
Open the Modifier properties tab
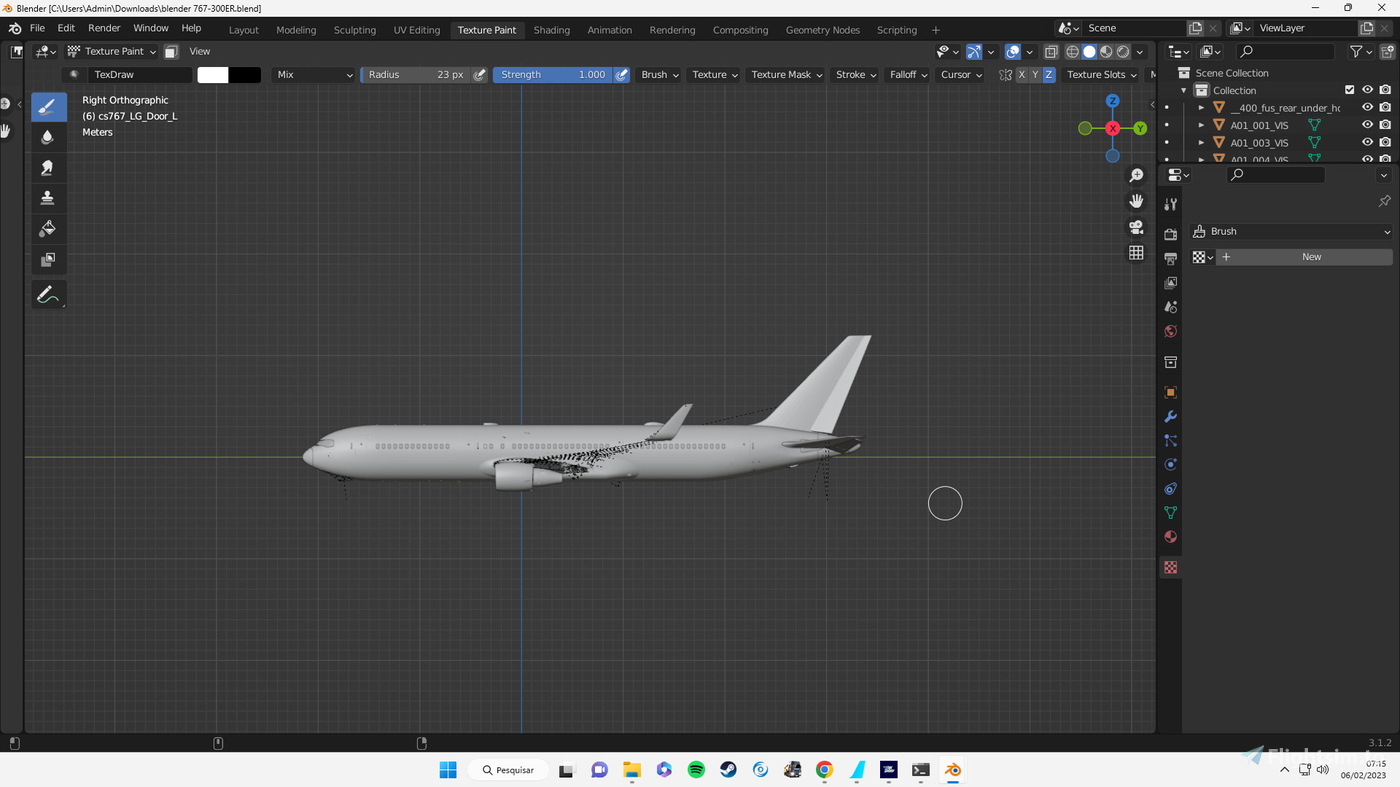point(1170,416)
